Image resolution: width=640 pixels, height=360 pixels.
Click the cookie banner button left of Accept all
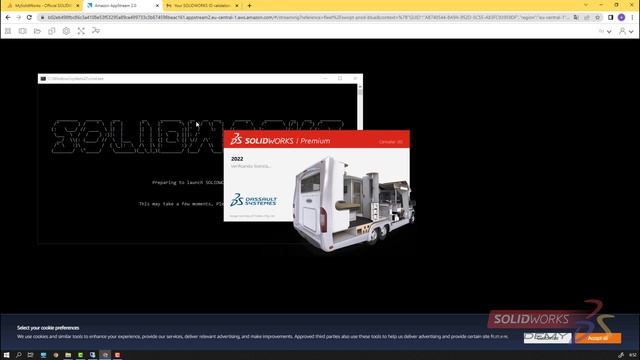click(547, 338)
